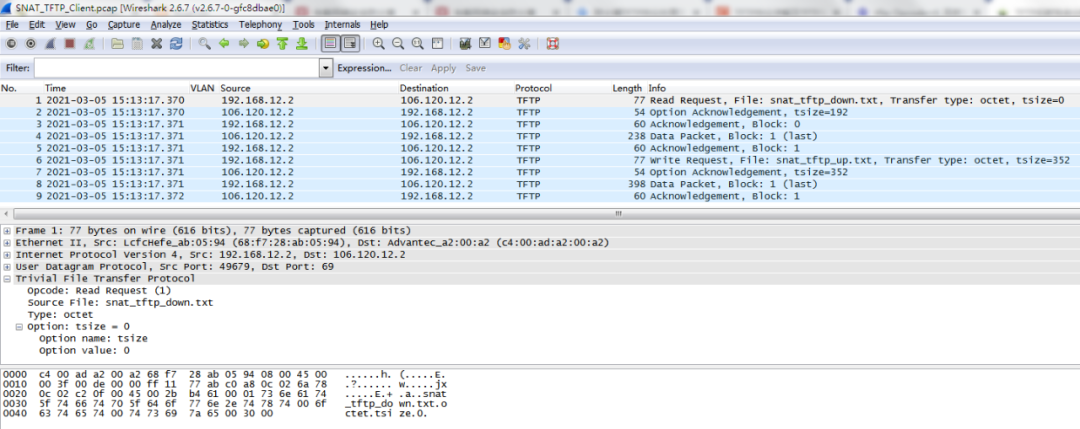Image resolution: width=1080 pixels, height=429 pixels.
Task: Select packet 4 Data Packet Length 238
Action: [x=540, y=136]
